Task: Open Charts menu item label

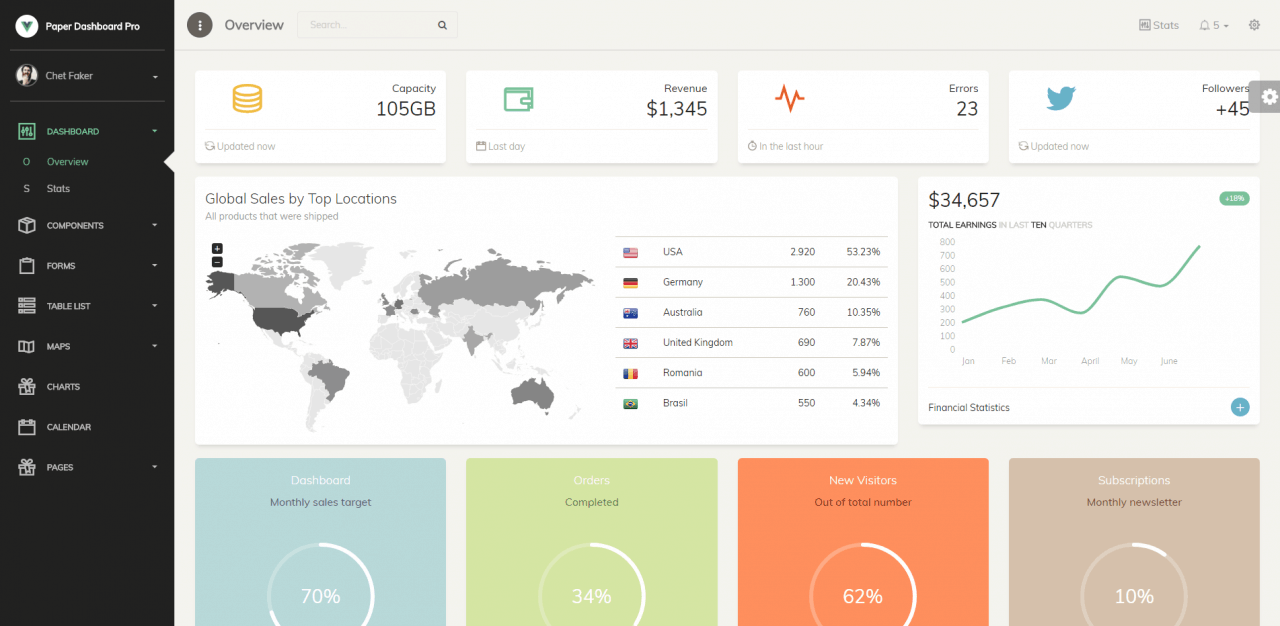Action: pyautogui.click(x=63, y=387)
